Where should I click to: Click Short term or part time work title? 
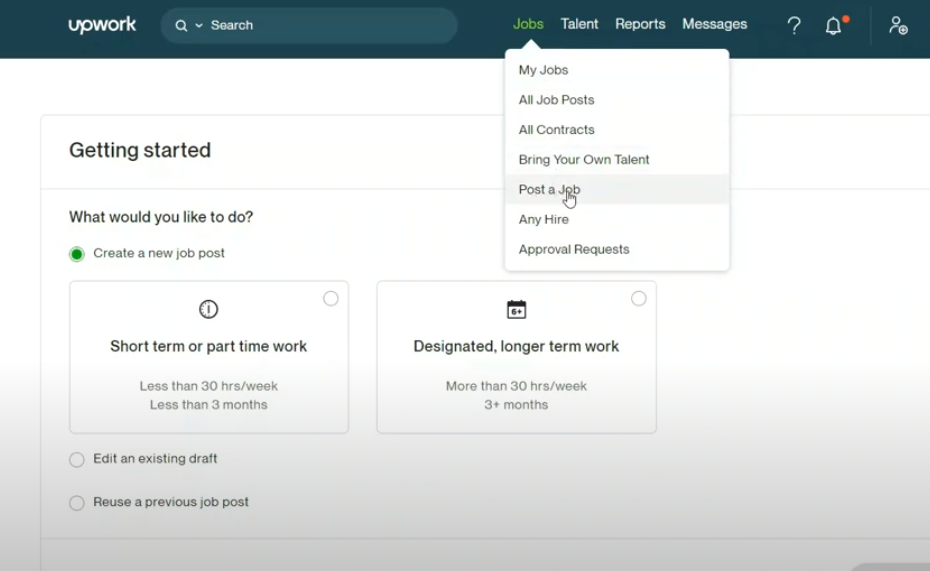(x=208, y=346)
